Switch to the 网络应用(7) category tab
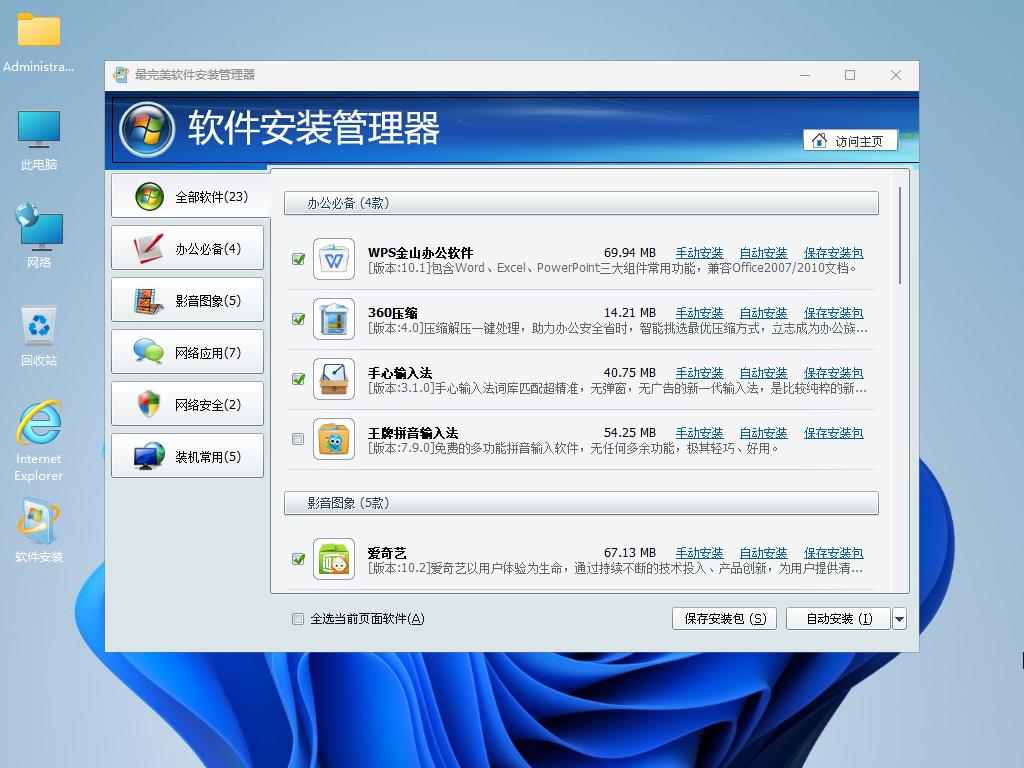The height and width of the screenshot is (768, 1024). 188,353
